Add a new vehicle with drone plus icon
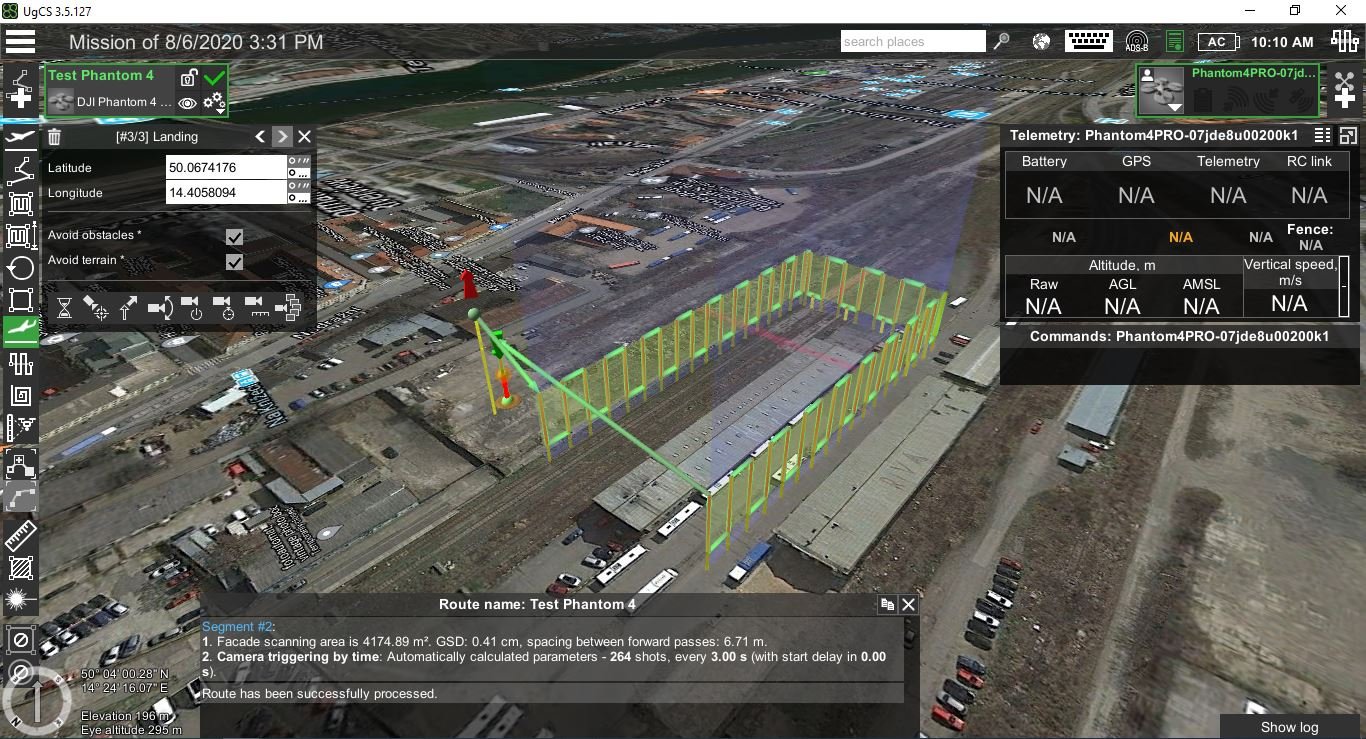Image resolution: width=1366 pixels, height=739 pixels. pos(1344,90)
